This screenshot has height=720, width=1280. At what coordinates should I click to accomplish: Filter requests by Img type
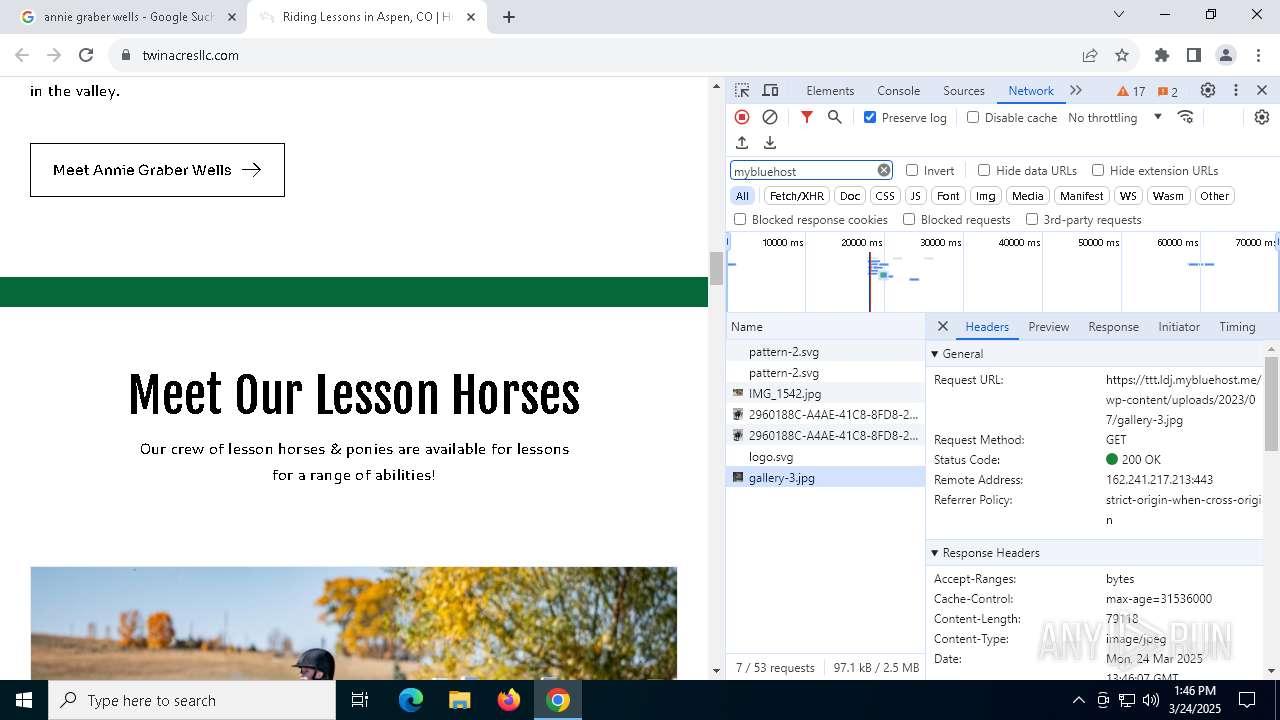pos(986,196)
